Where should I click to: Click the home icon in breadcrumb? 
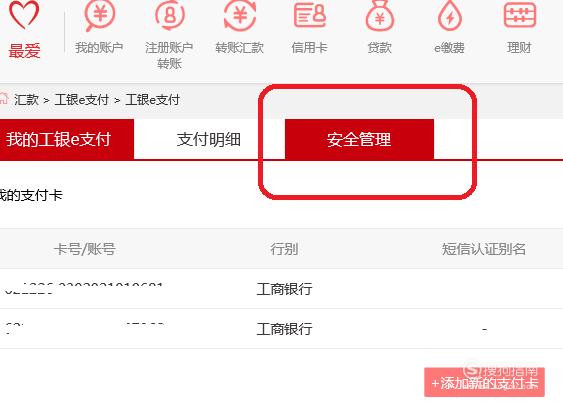coord(3,98)
